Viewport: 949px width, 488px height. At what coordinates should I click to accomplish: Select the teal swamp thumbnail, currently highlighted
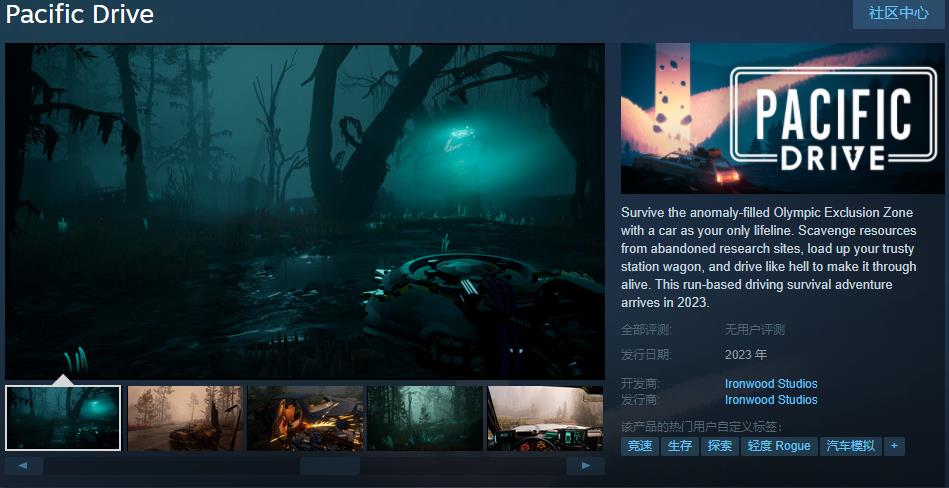(63, 418)
